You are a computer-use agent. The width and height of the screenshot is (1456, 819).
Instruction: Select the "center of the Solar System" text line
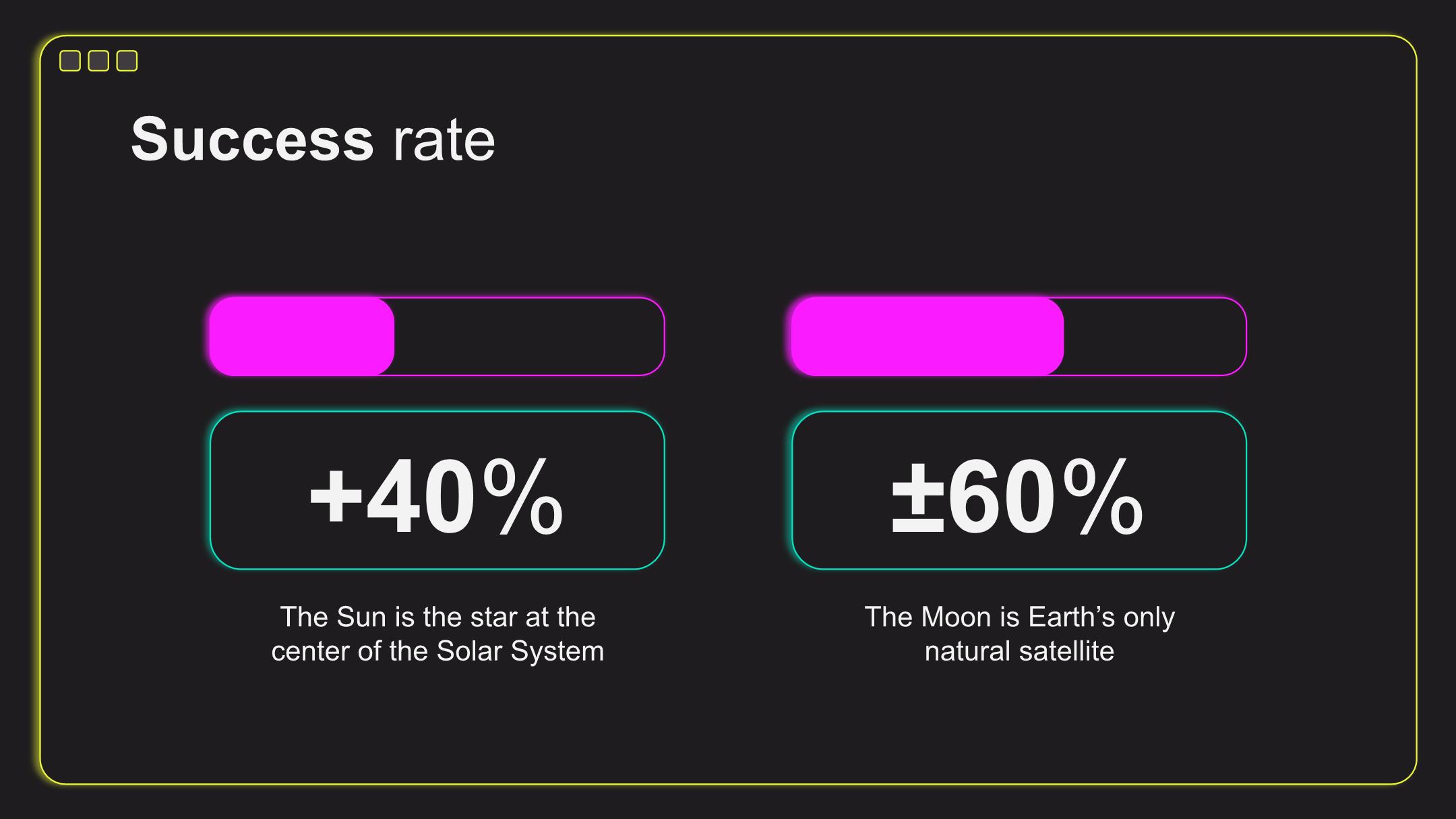pos(437,651)
